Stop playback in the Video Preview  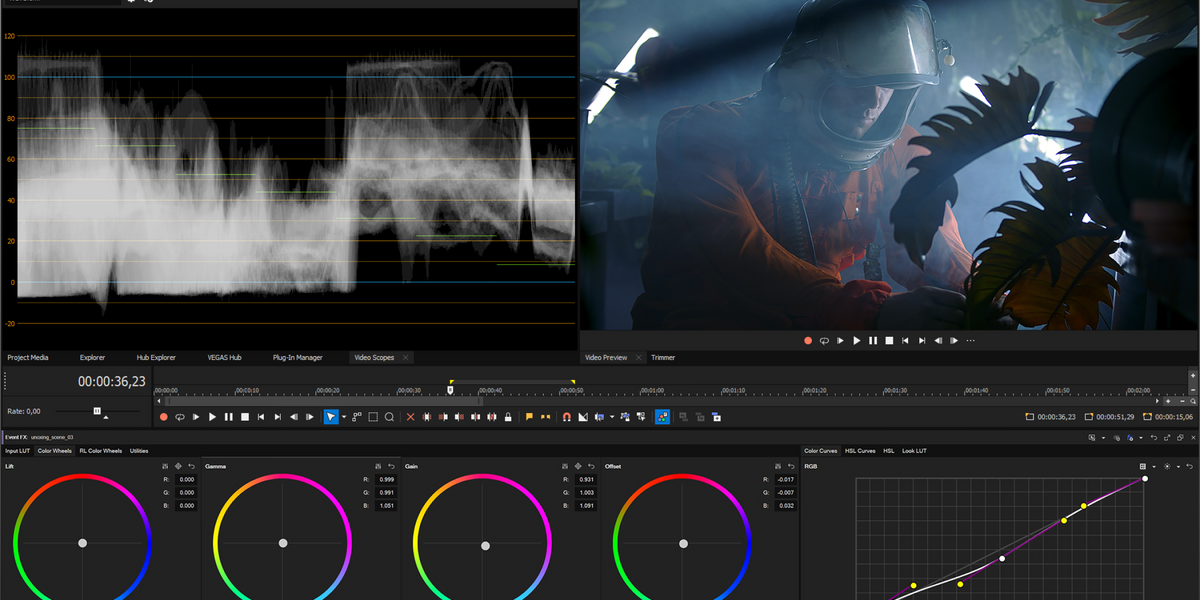889,341
